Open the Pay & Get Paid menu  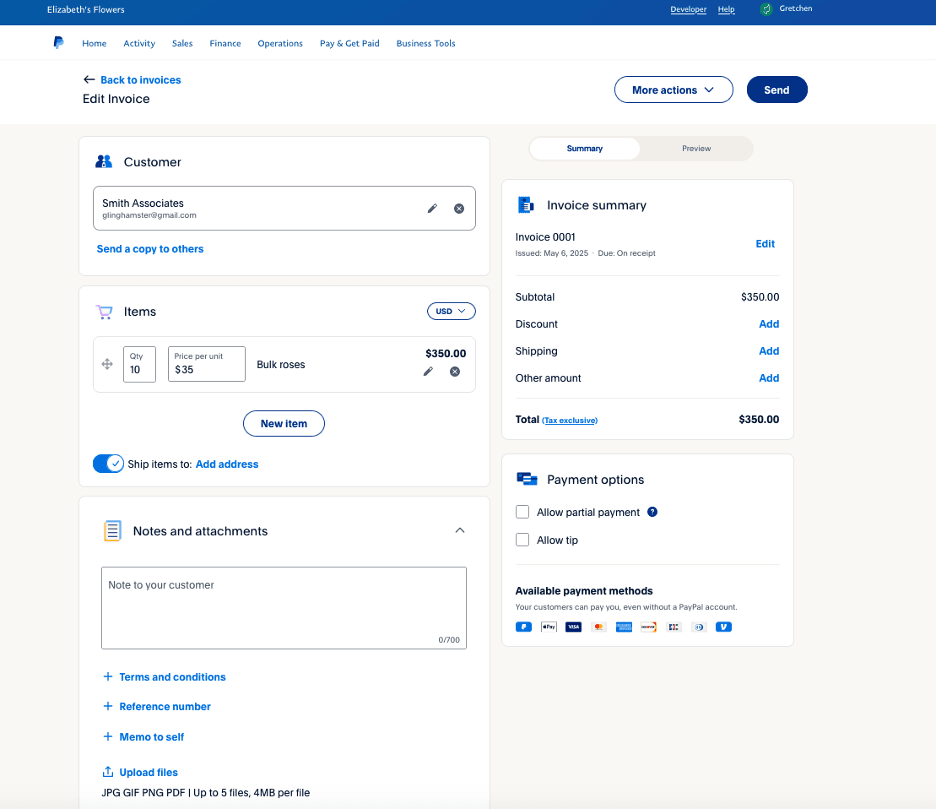(x=349, y=43)
